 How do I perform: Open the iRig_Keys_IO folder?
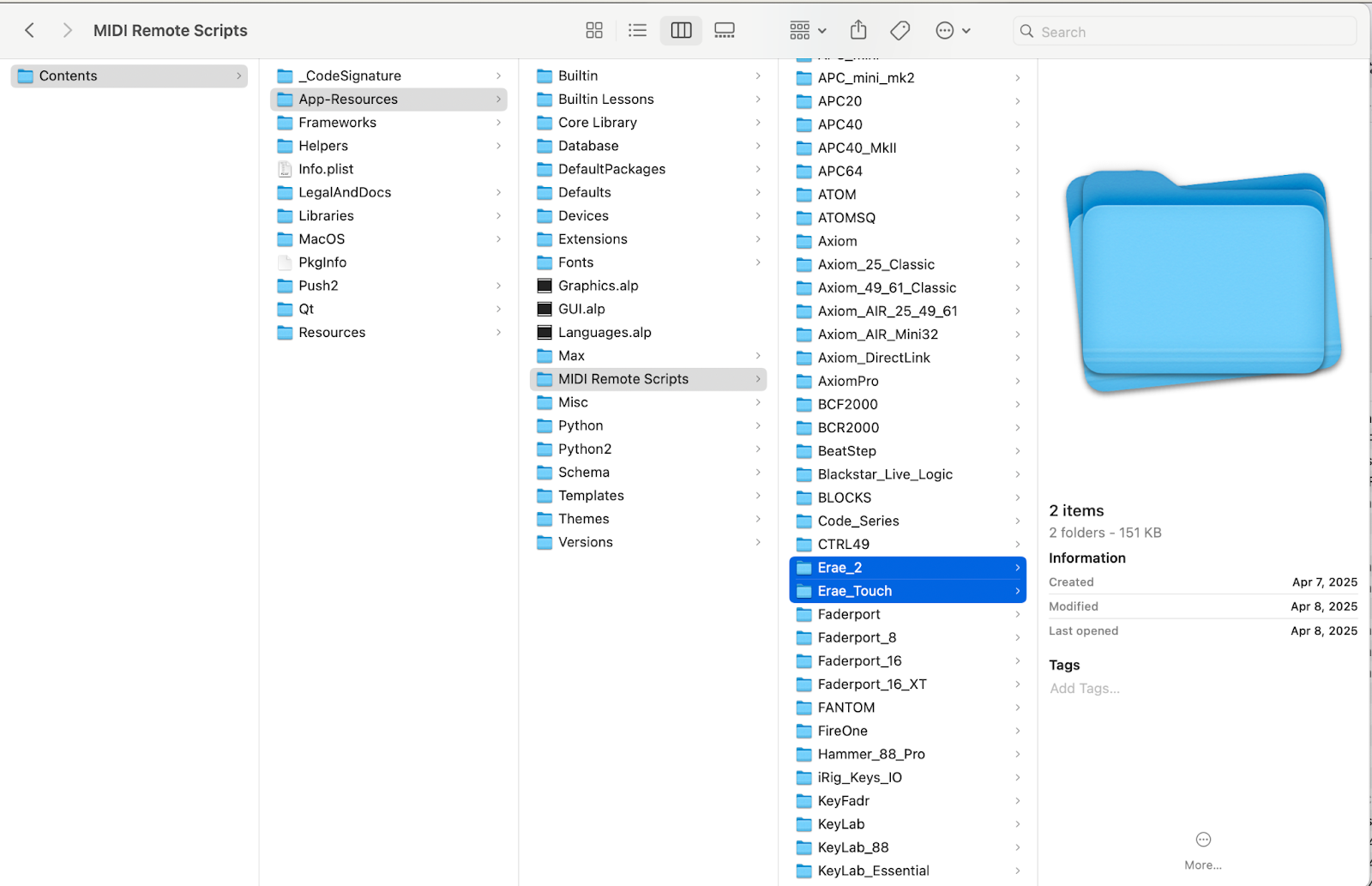[908, 778]
